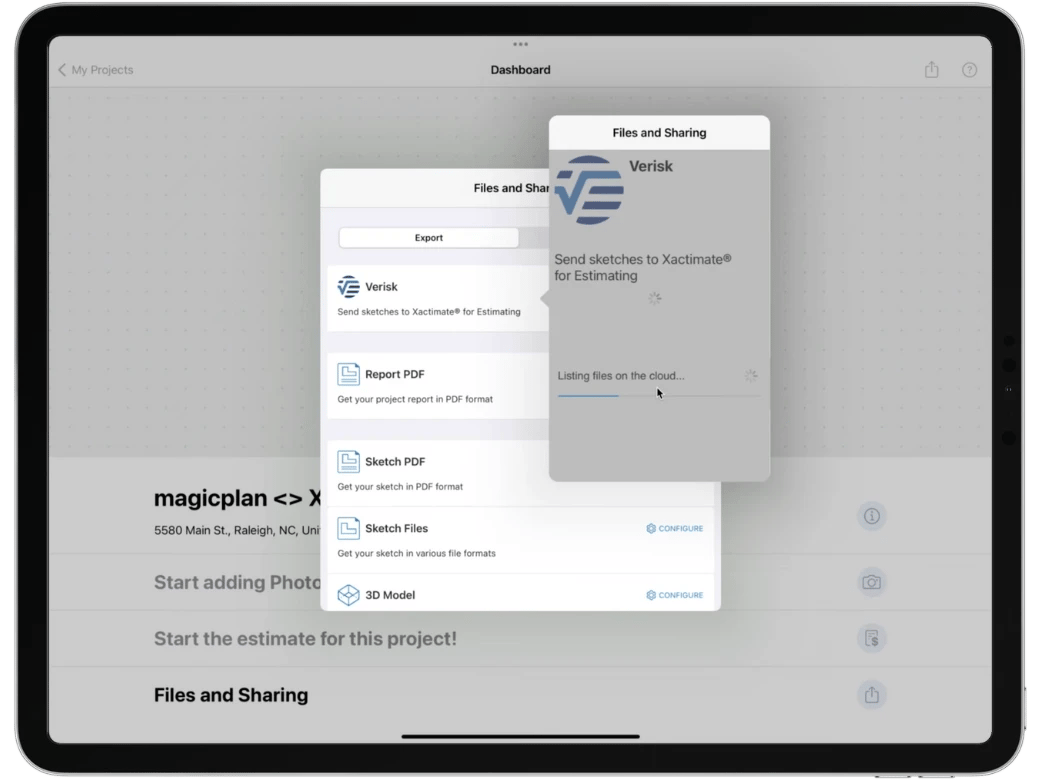
Task: Click the Report PDF document icon
Action: point(347,373)
